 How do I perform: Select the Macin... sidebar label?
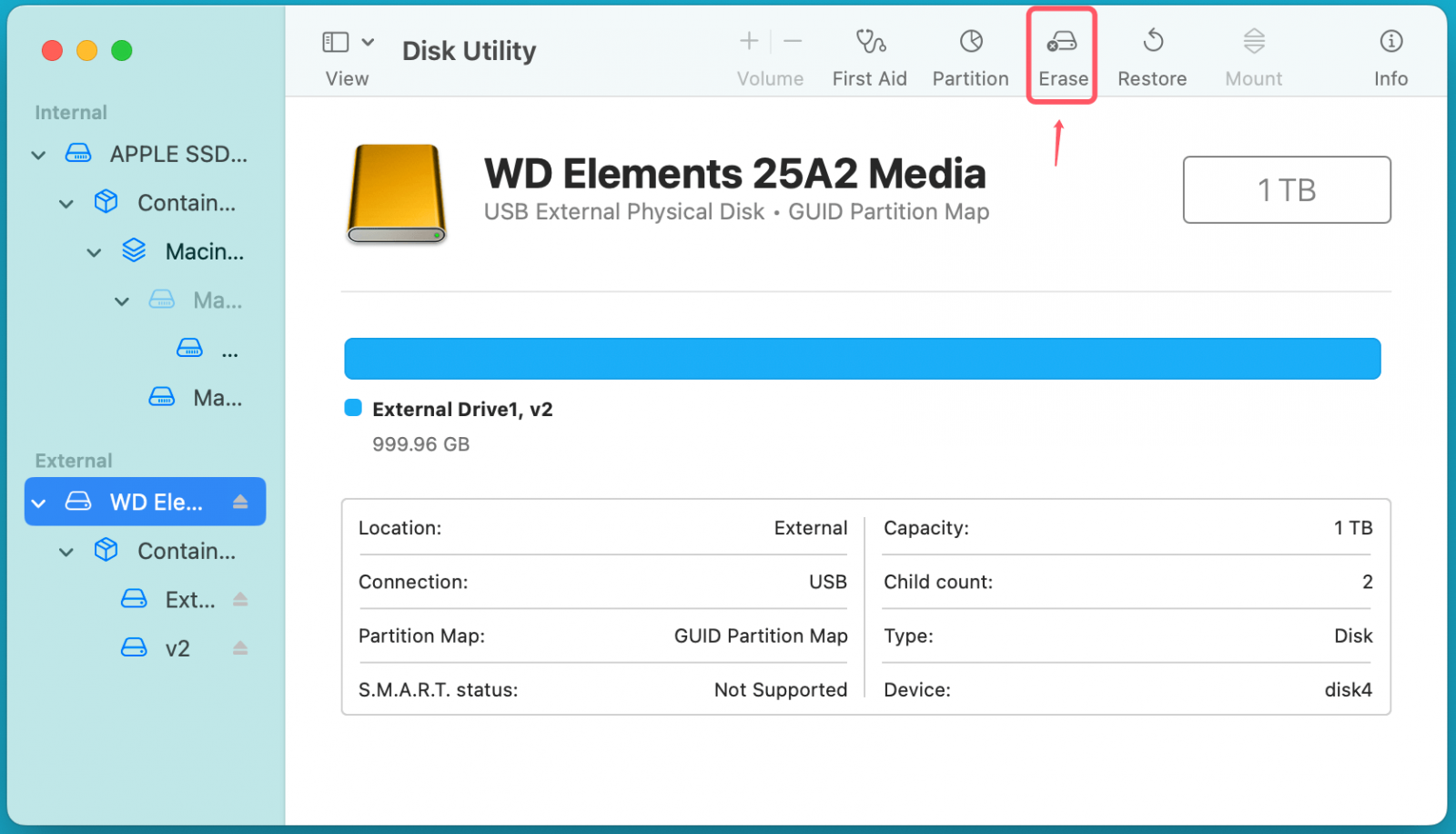205,251
